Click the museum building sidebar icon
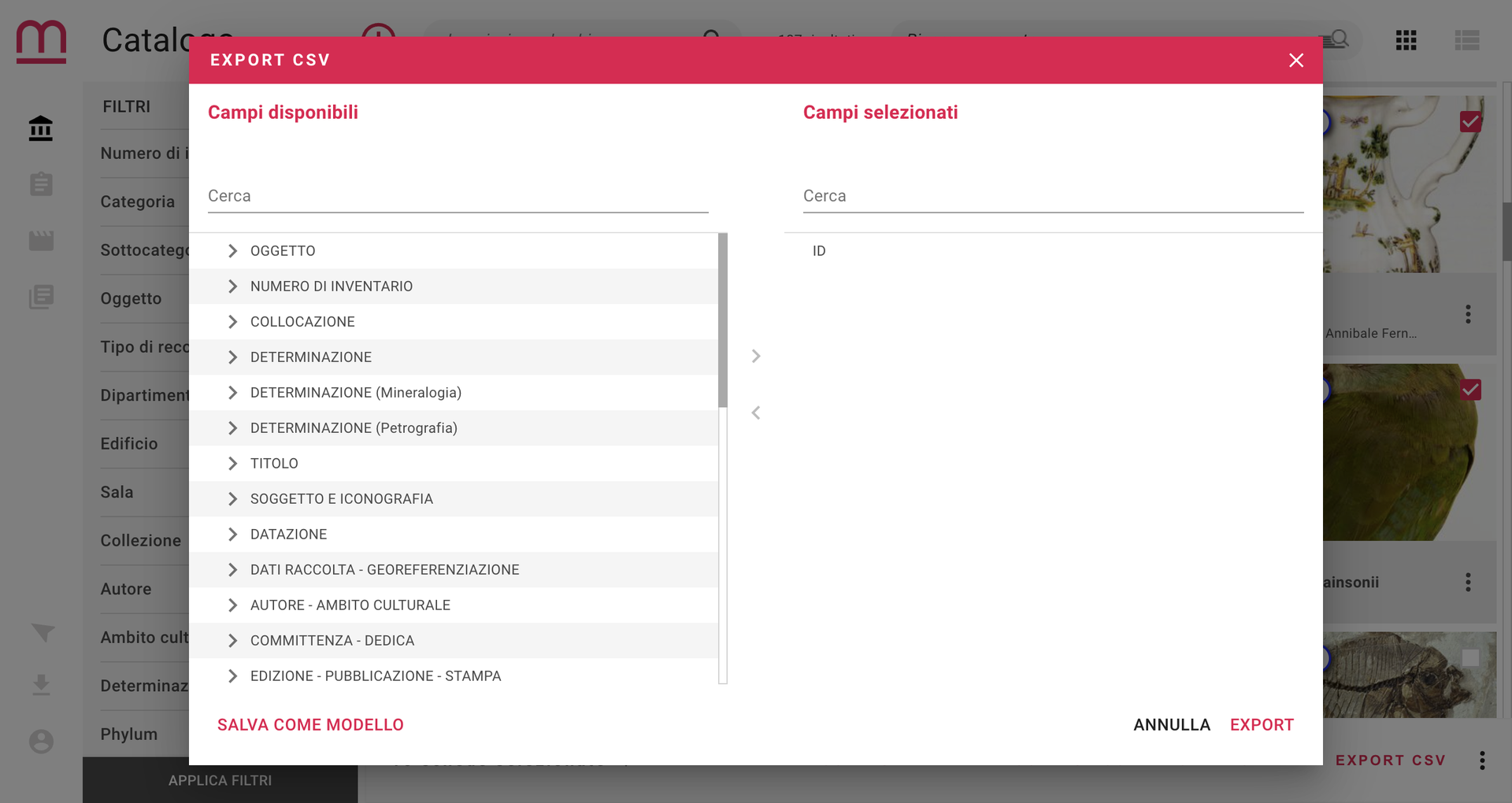This screenshot has width=1512, height=803. pos(41,128)
